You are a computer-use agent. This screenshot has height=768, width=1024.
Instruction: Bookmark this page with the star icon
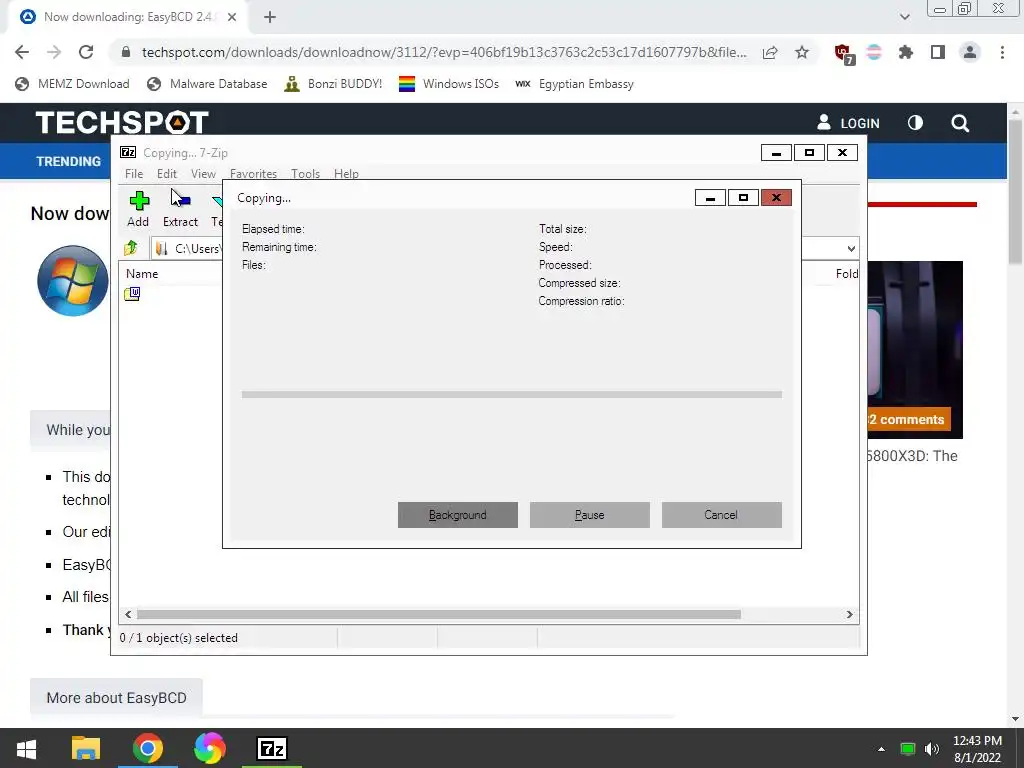coord(802,52)
